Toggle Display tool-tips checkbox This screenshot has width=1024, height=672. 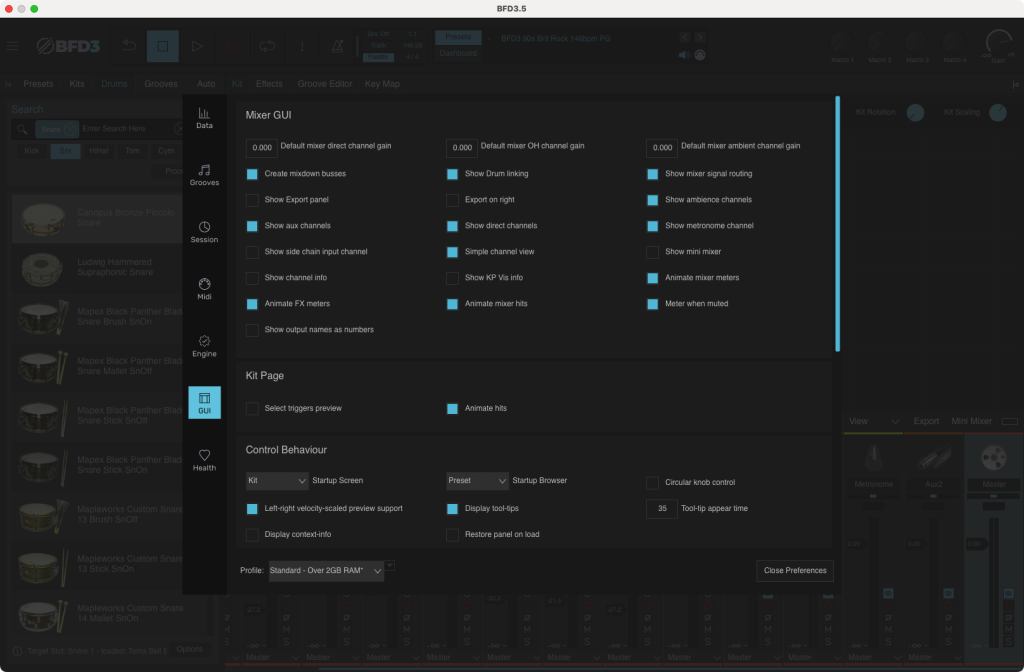452,509
